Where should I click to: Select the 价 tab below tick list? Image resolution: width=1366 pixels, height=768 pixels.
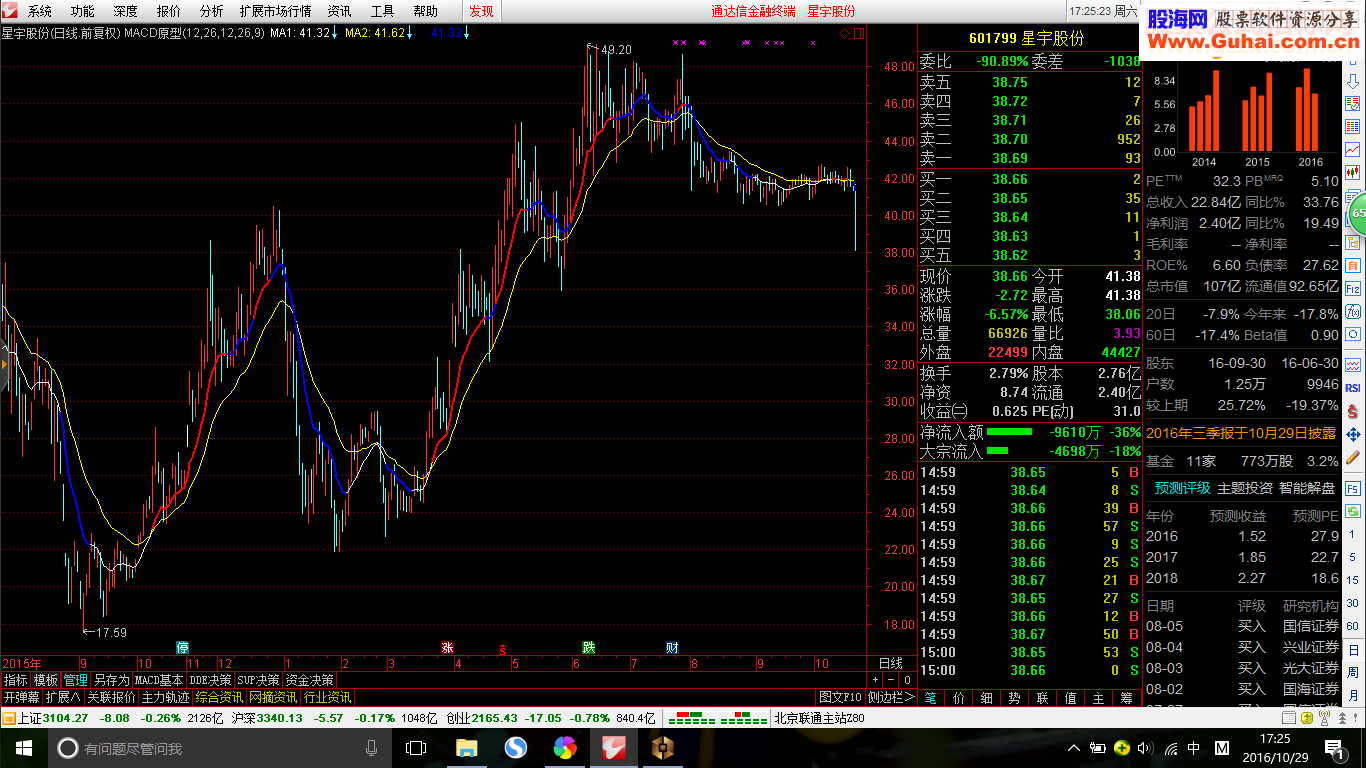coord(959,697)
